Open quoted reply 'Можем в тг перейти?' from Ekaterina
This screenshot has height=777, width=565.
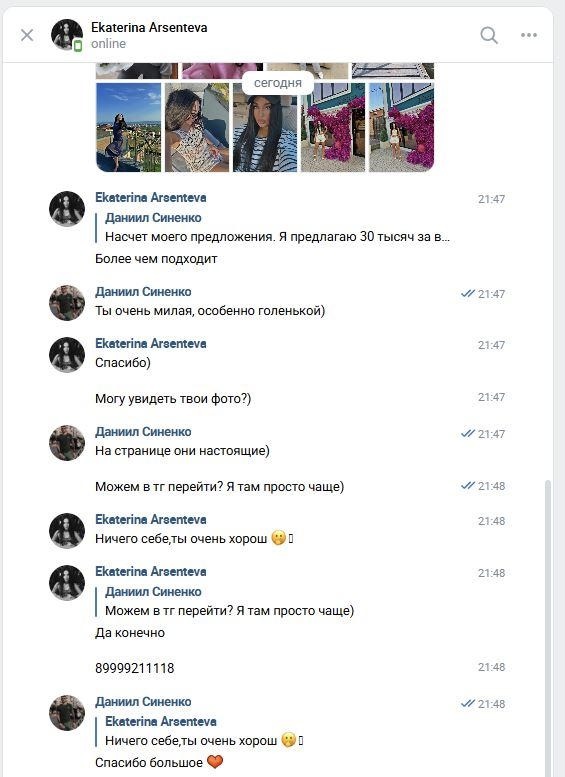tap(229, 602)
